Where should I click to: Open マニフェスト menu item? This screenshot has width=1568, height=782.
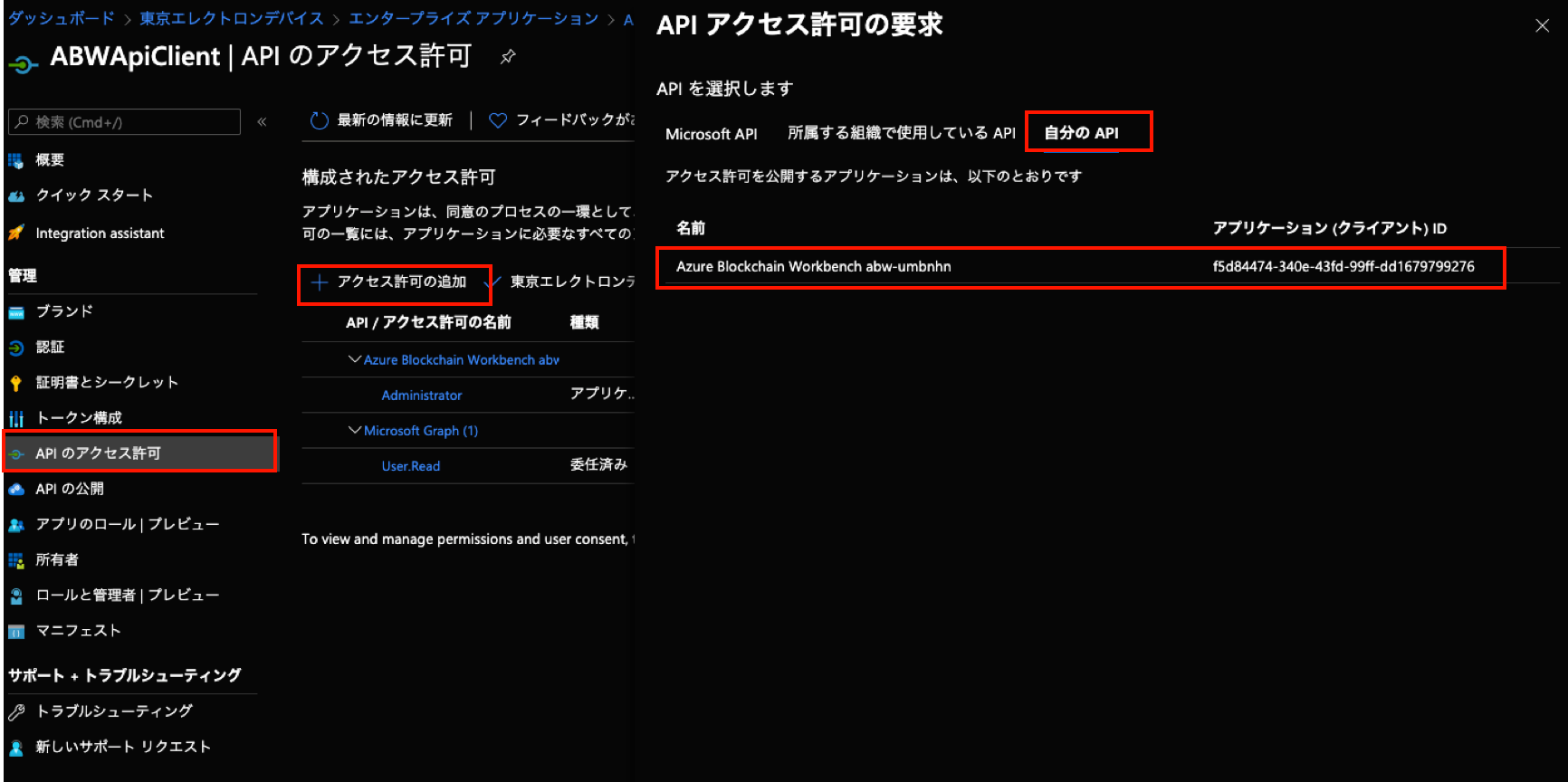(x=78, y=631)
